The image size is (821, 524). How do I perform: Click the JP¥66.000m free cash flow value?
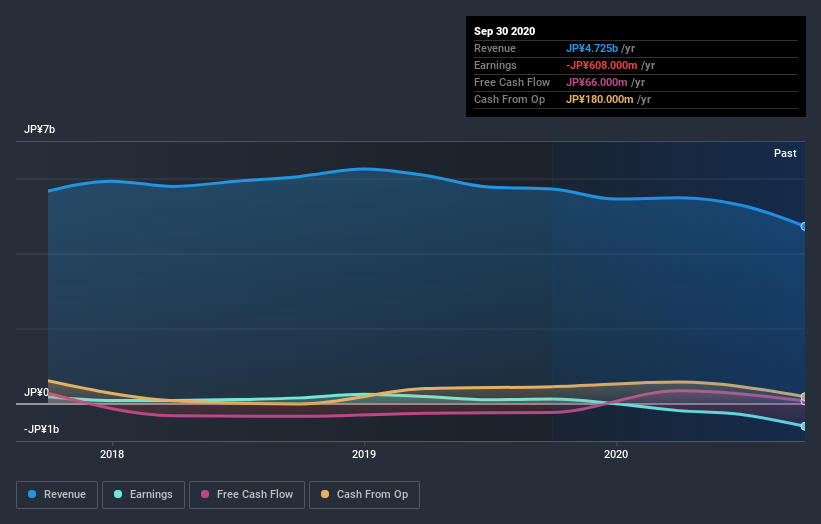596,82
